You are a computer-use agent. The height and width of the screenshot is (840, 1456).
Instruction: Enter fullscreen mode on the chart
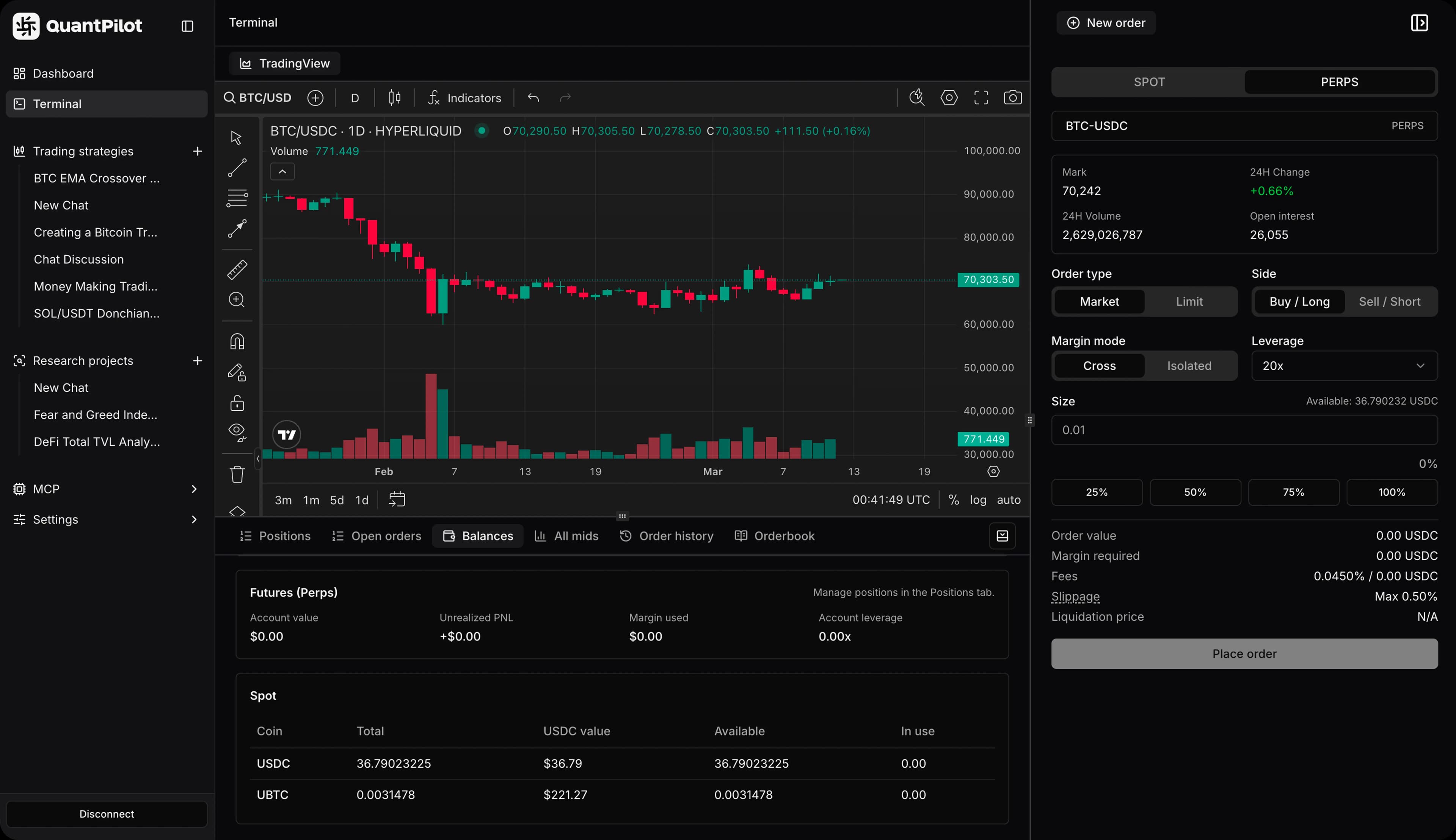pos(981,97)
